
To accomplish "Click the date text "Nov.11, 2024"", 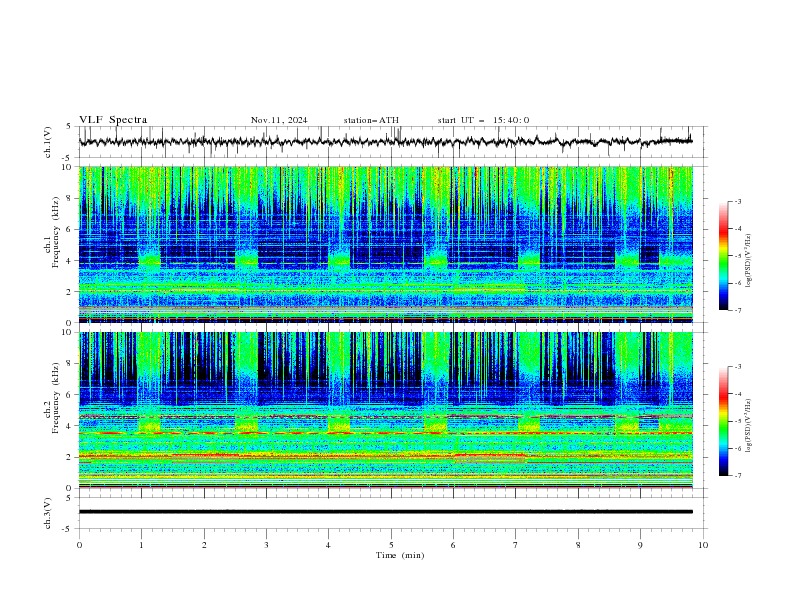I will pyautogui.click(x=279, y=120).
